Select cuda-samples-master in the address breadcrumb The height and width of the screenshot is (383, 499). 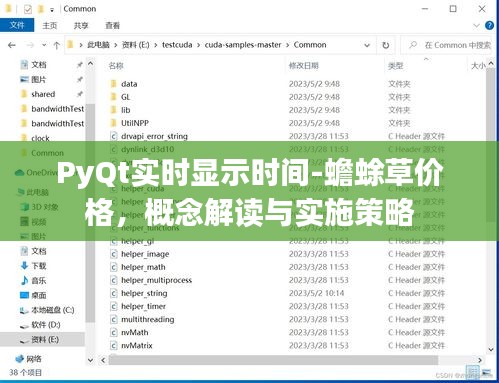click(243, 45)
